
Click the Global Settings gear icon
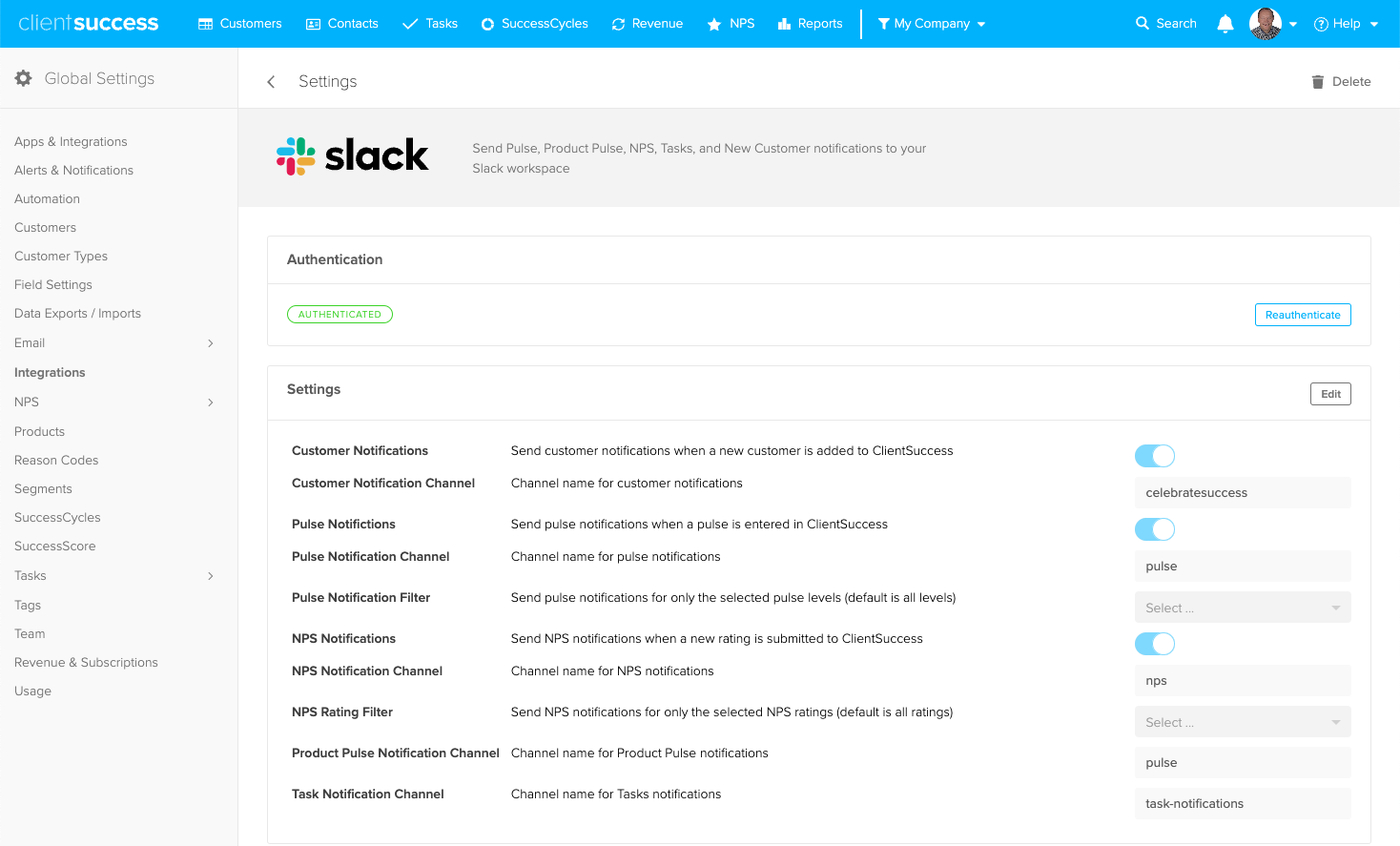click(23, 78)
